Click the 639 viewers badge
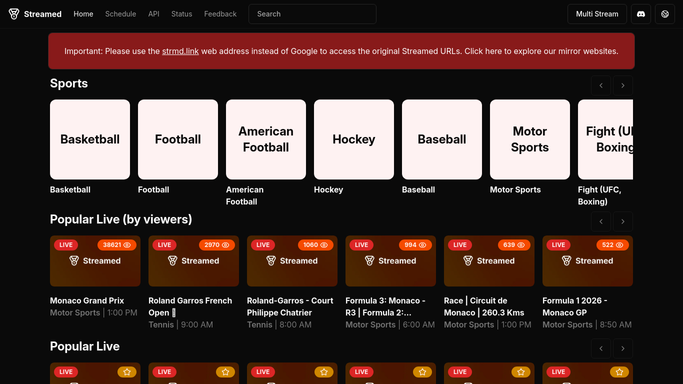 514,245
